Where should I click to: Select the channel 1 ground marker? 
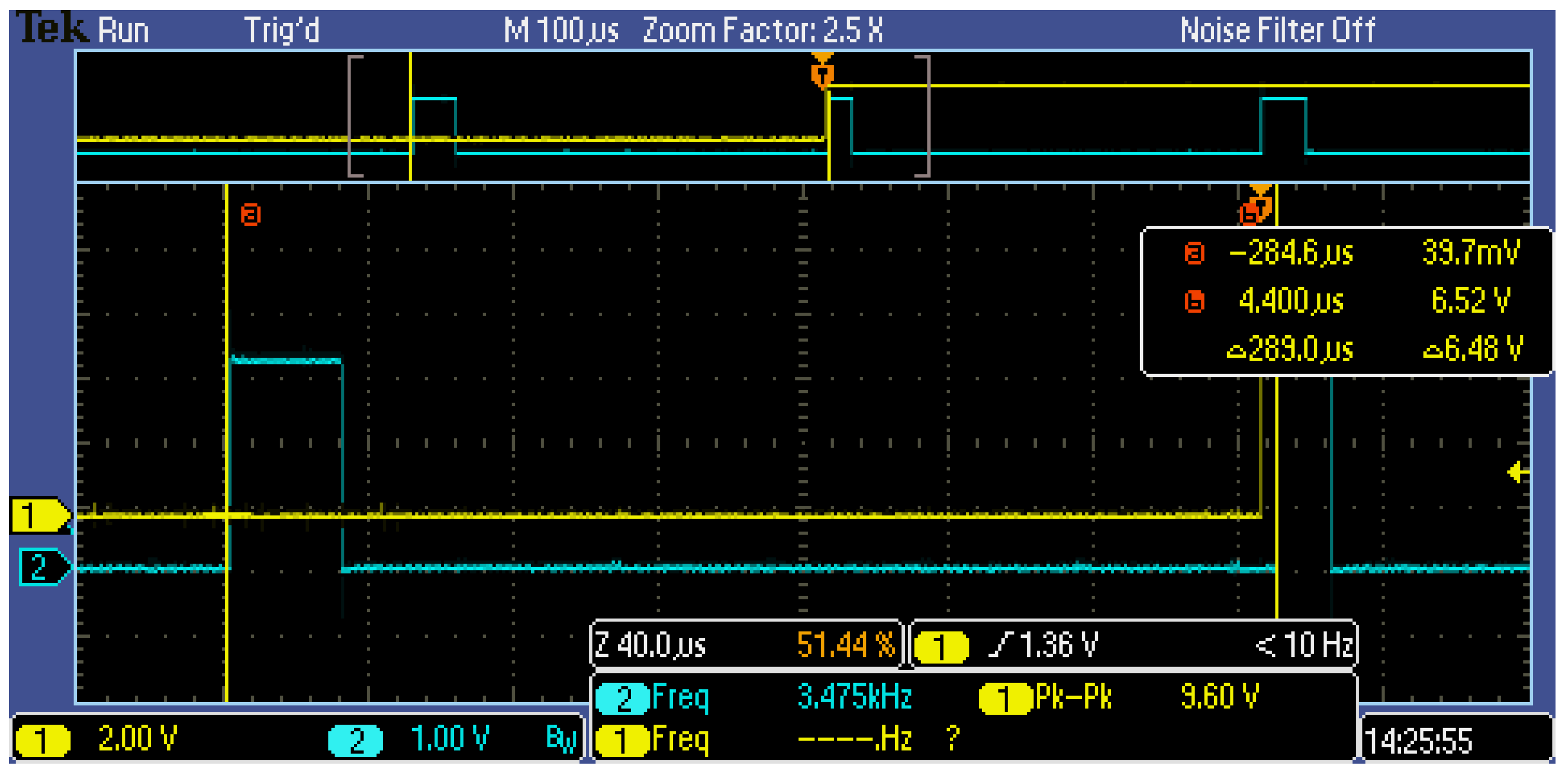(38, 515)
